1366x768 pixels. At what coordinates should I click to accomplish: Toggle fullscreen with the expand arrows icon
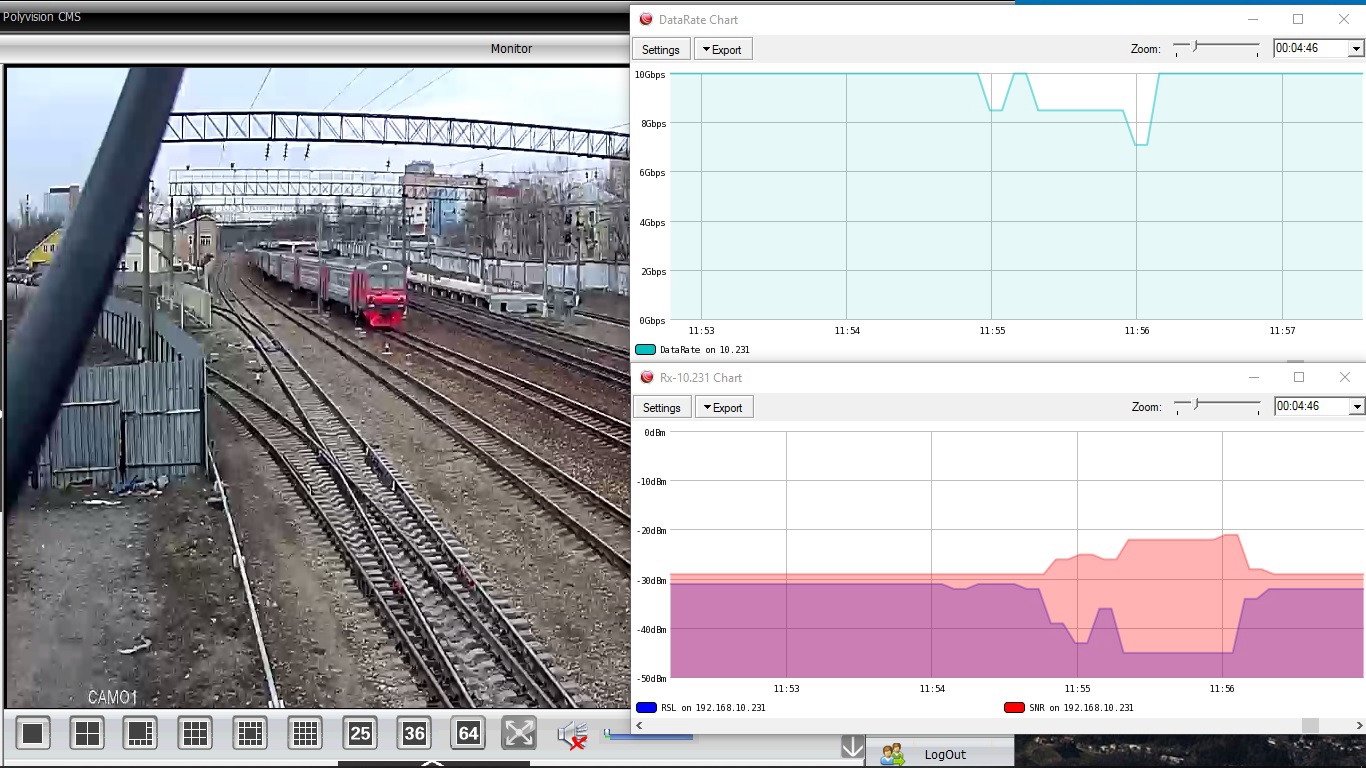coord(519,733)
